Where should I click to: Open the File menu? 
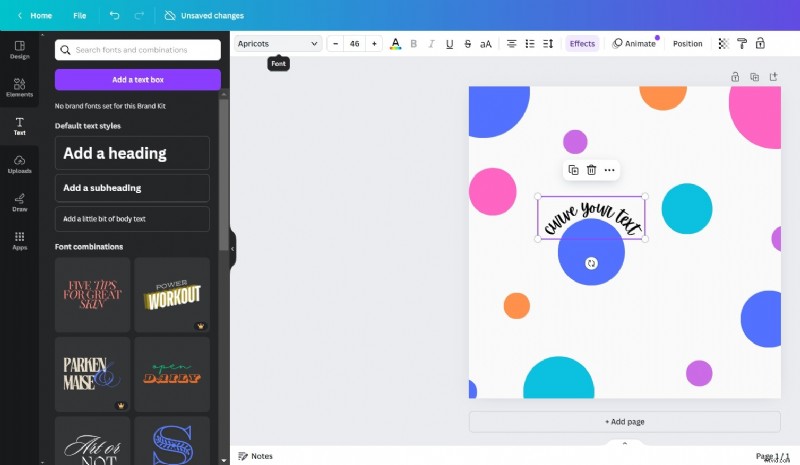[79, 16]
